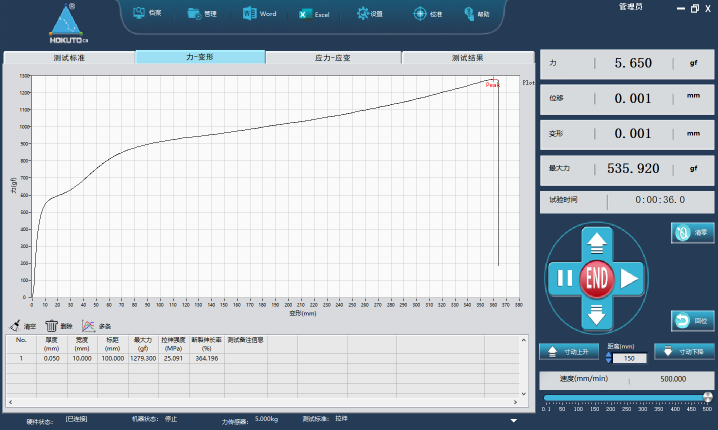Open the 测试结果 tab
Viewport: 718px width, 430px height.
click(467, 58)
